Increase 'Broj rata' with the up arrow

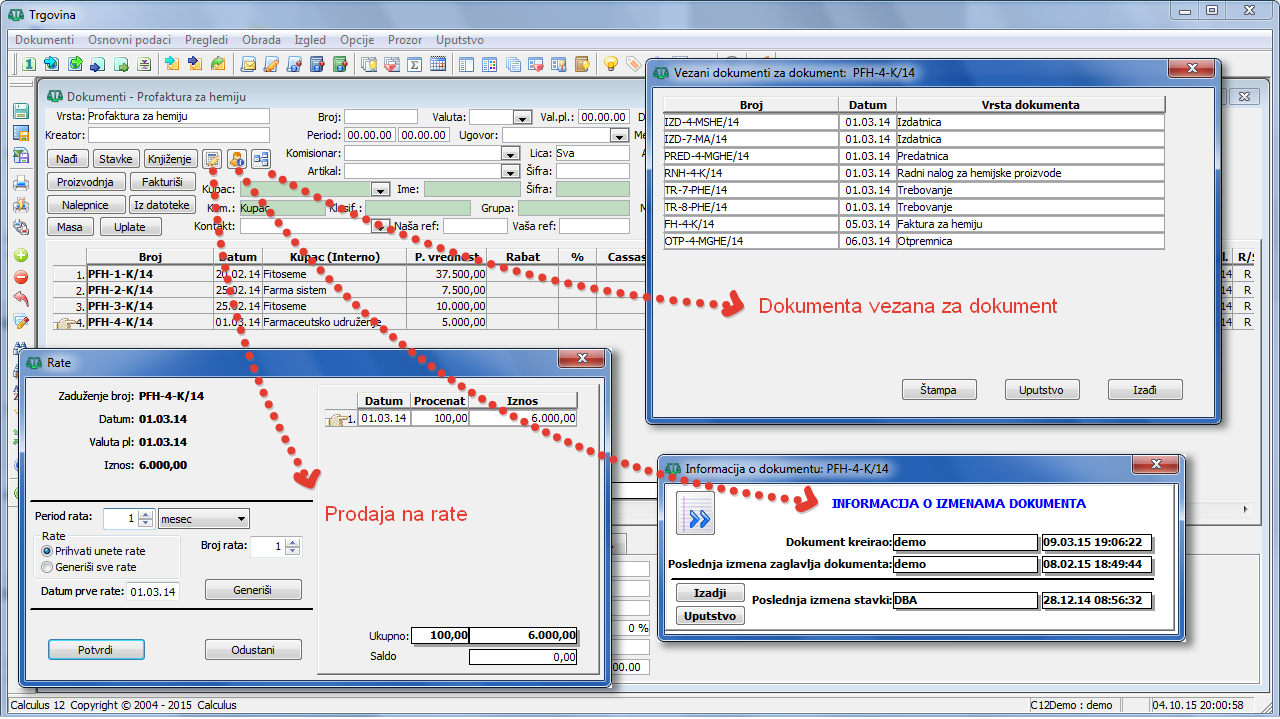point(292,542)
